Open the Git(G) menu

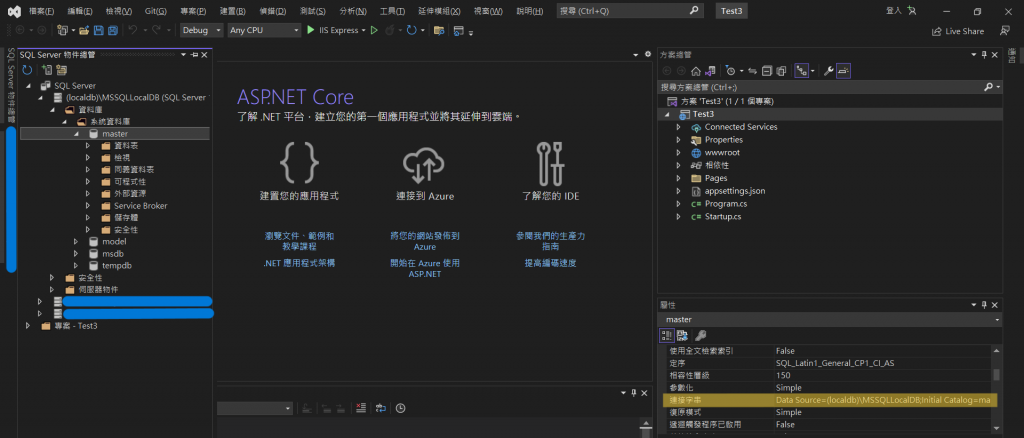point(155,12)
